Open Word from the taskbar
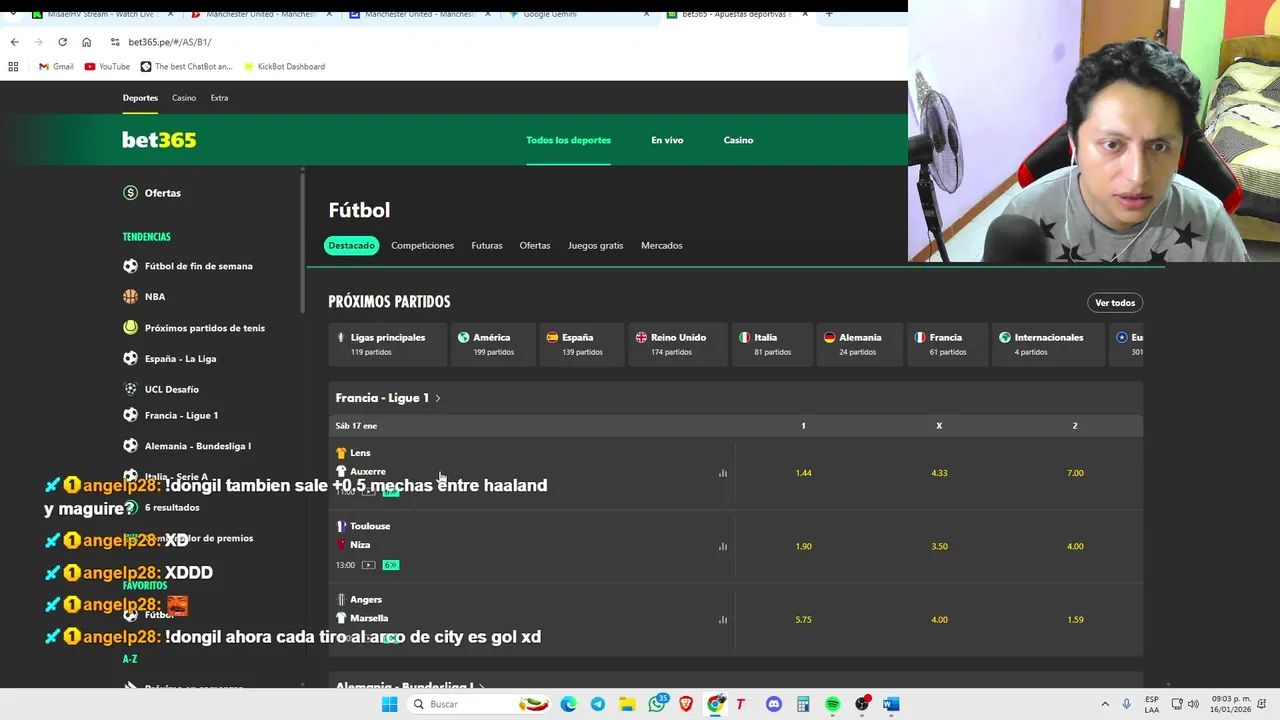 tap(891, 704)
